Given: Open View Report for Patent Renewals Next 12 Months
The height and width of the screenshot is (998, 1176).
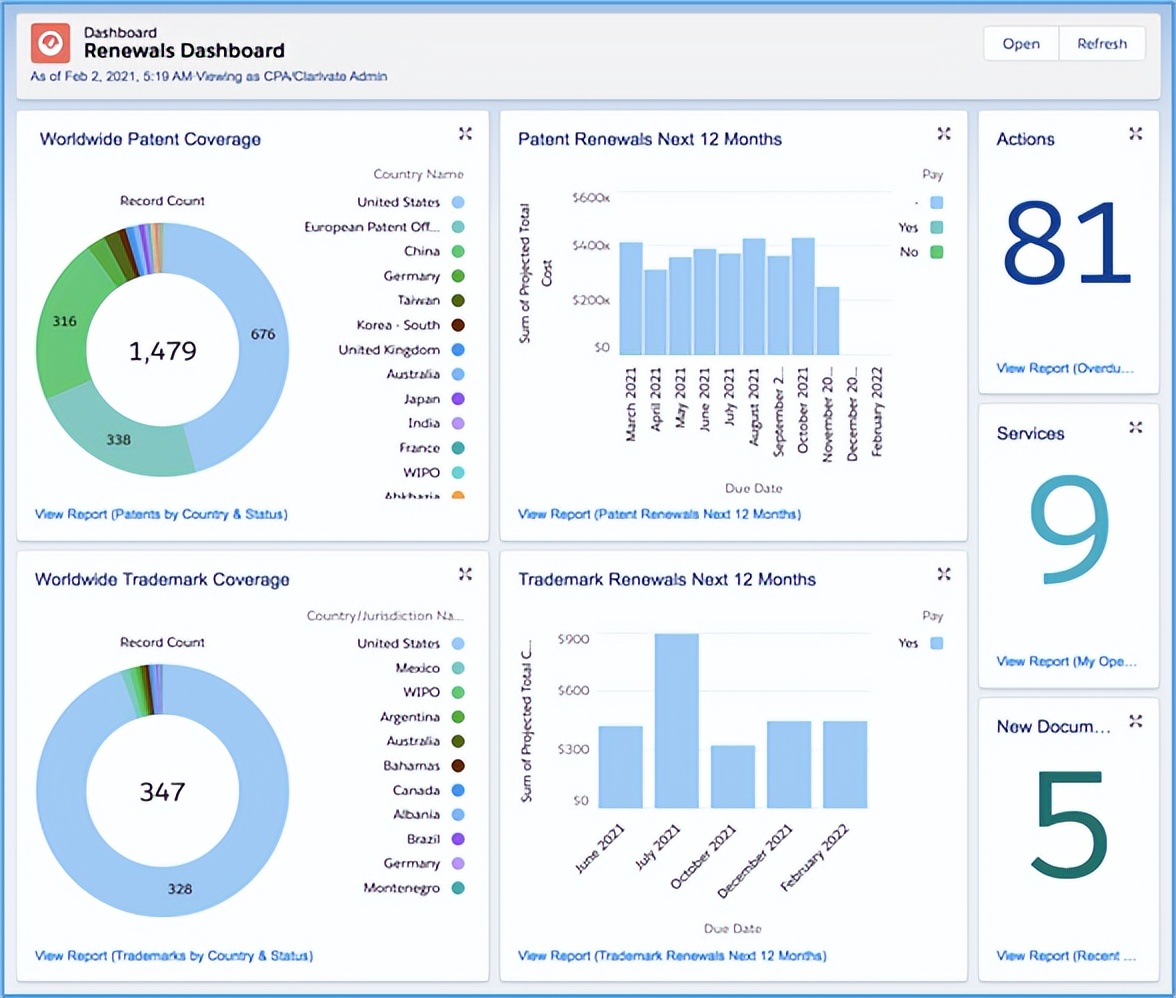Looking at the screenshot, I should 659,515.
